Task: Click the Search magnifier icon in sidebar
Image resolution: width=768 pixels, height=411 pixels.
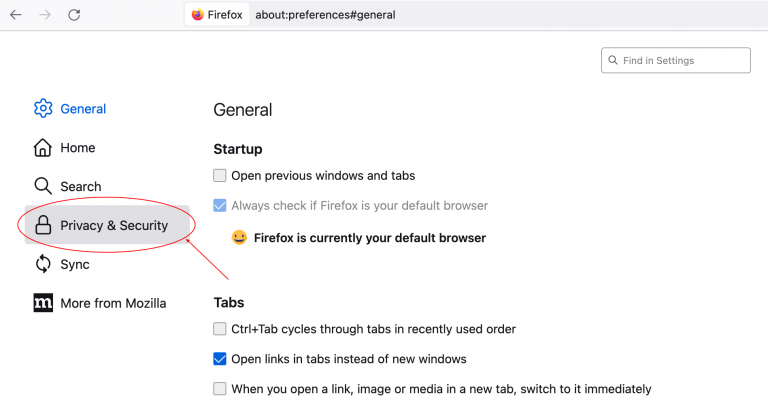Action: click(x=43, y=186)
